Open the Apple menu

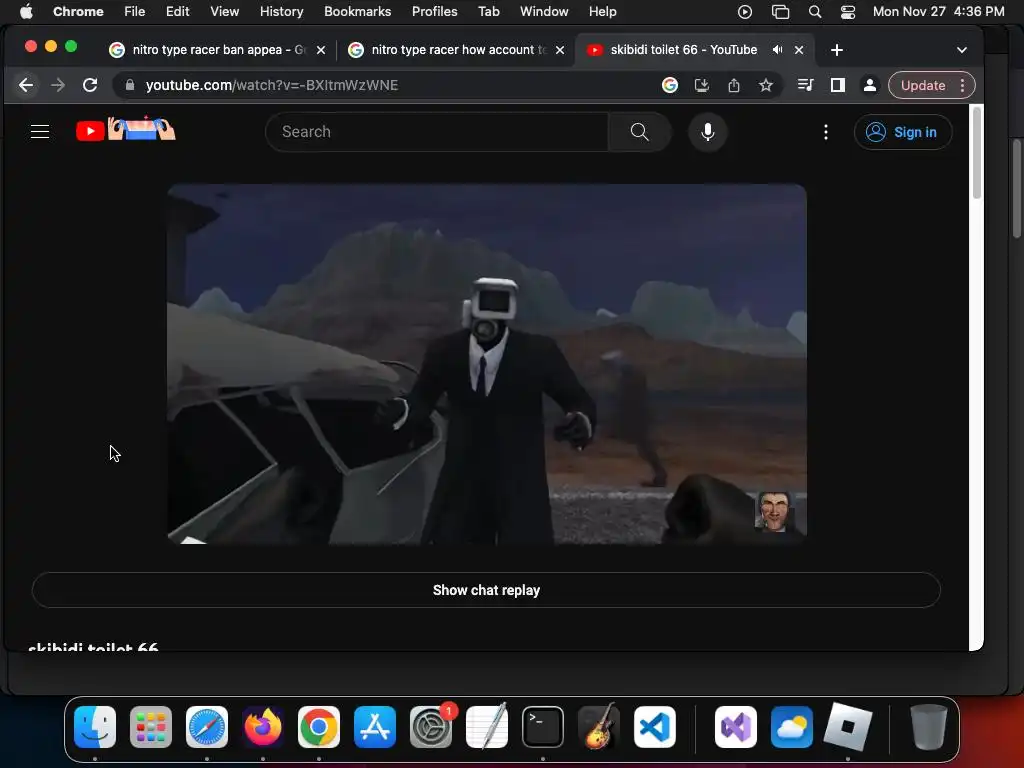(x=26, y=11)
